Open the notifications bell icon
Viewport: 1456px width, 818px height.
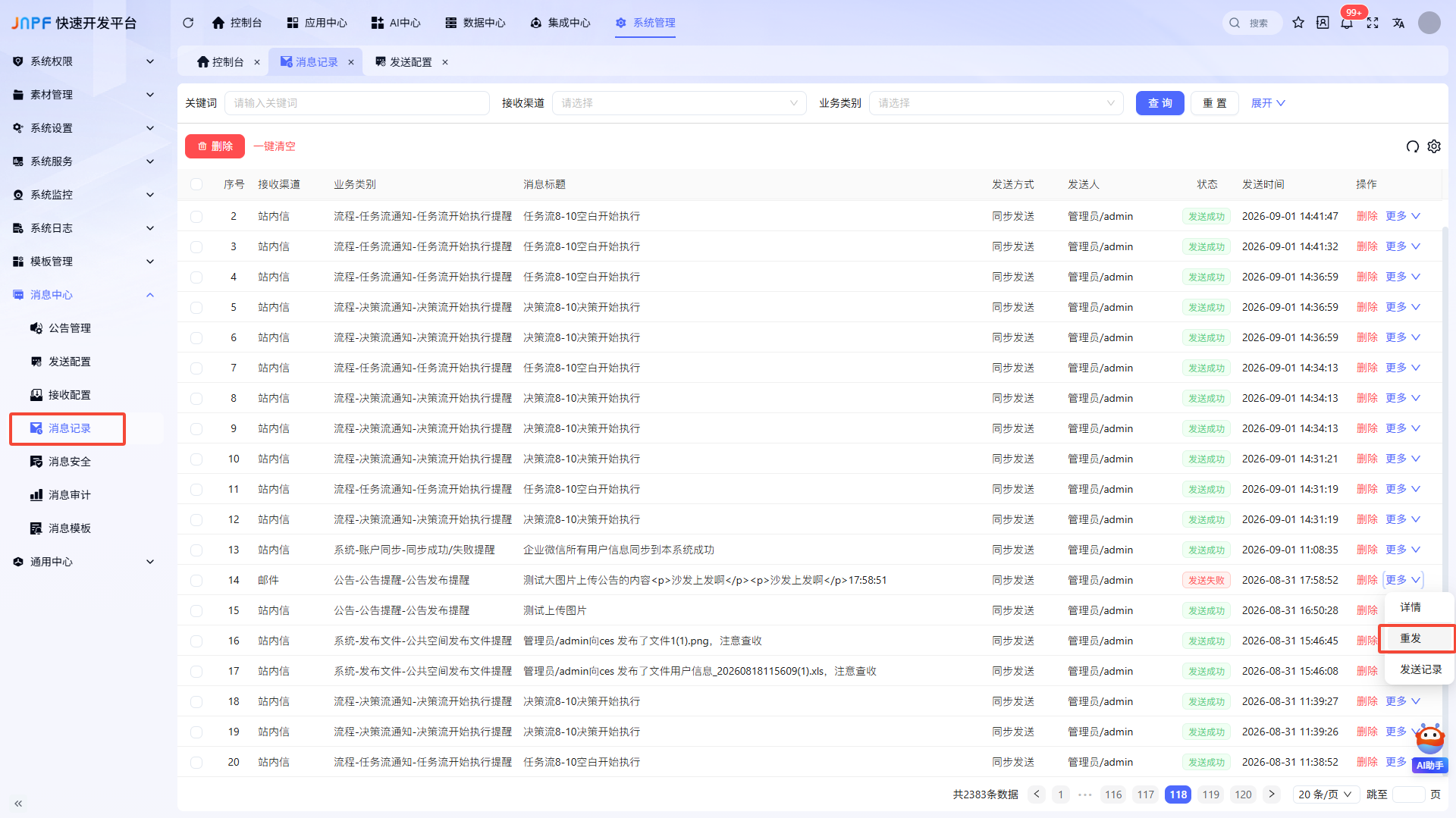pyautogui.click(x=1347, y=23)
